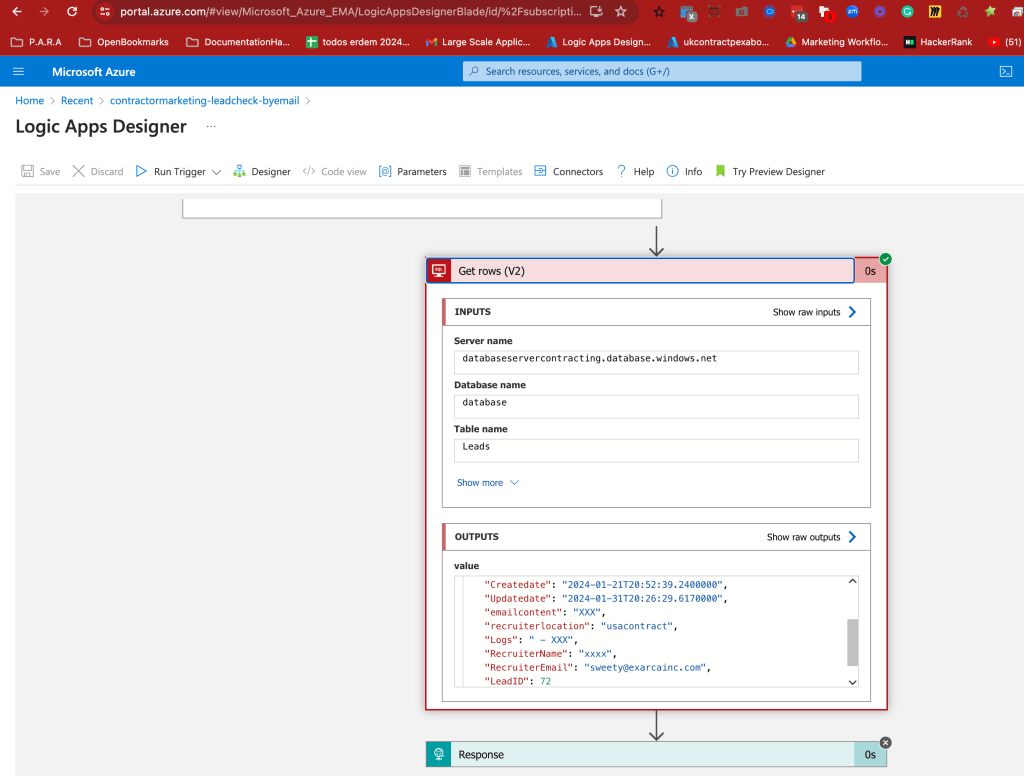Open the Miro extension icon
This screenshot has width=1024, height=781.
[935, 11]
